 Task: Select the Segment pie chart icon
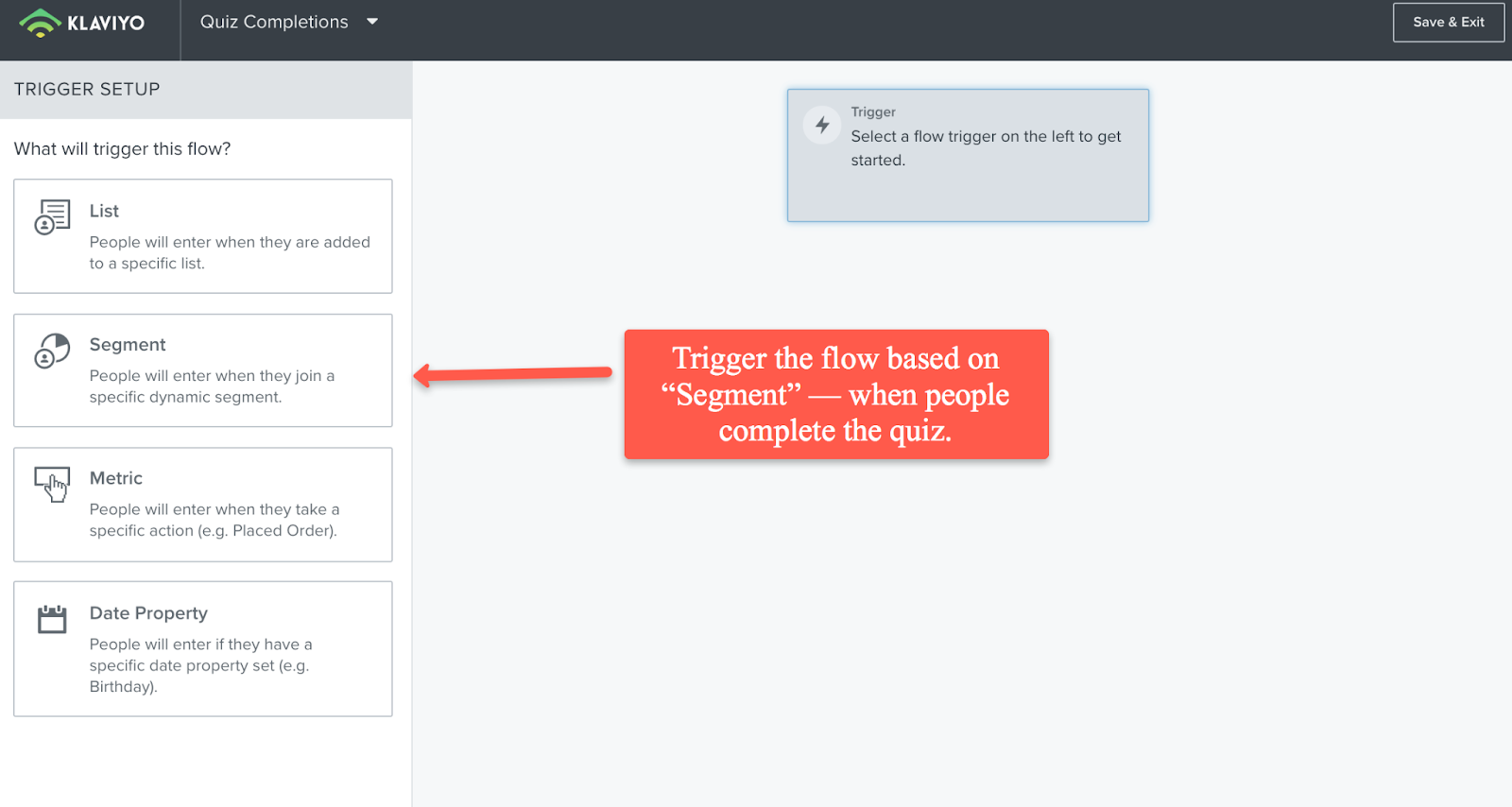52,351
